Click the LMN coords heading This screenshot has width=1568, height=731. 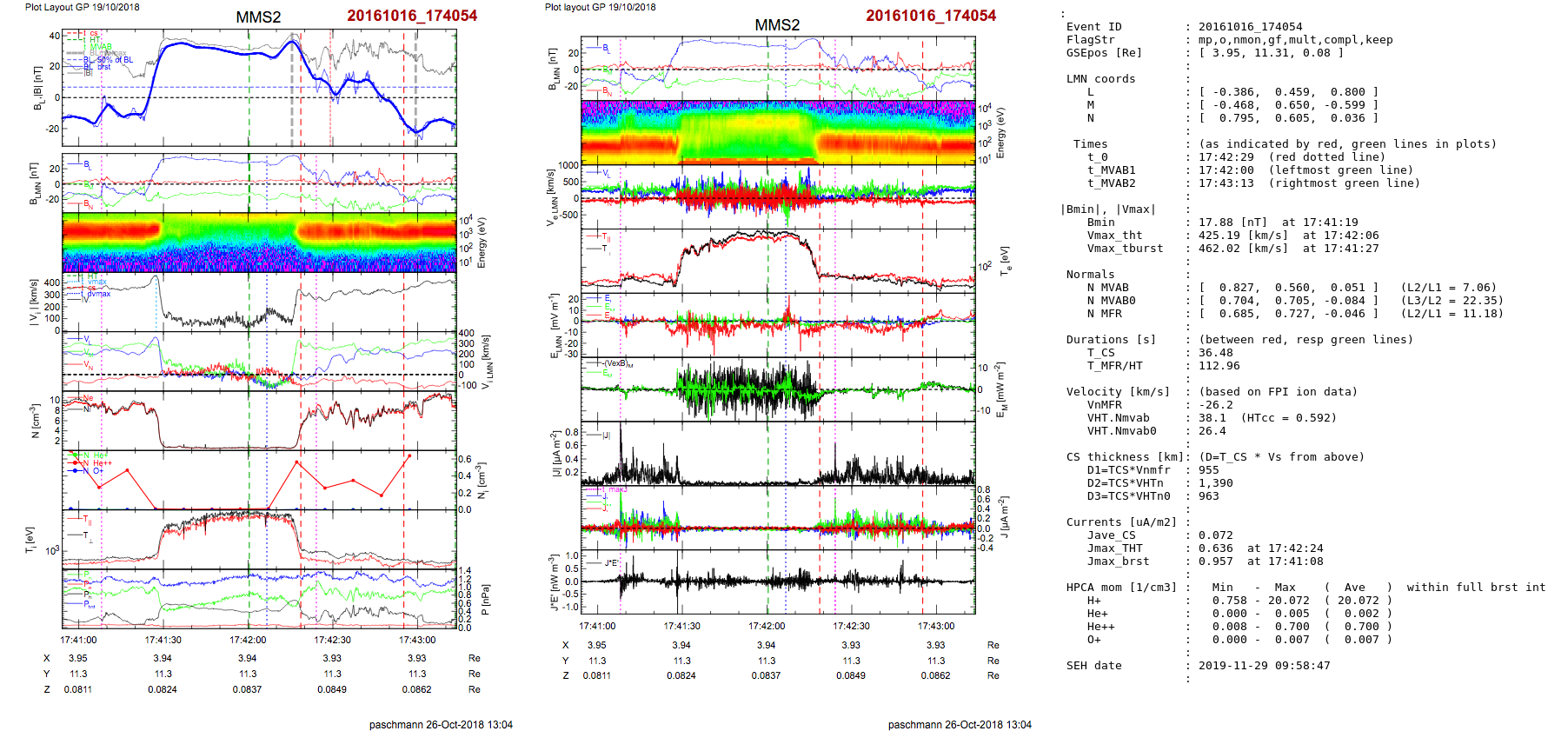coord(1101,79)
